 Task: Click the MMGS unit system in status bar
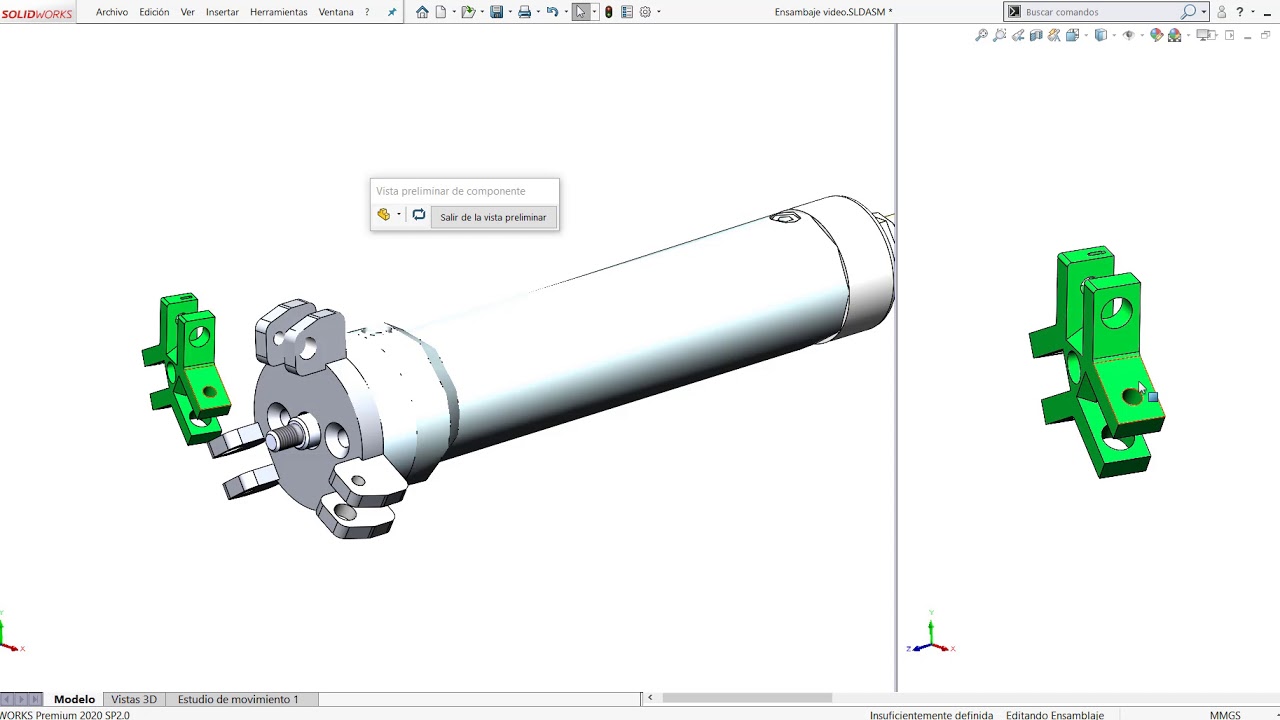pyautogui.click(x=1225, y=715)
